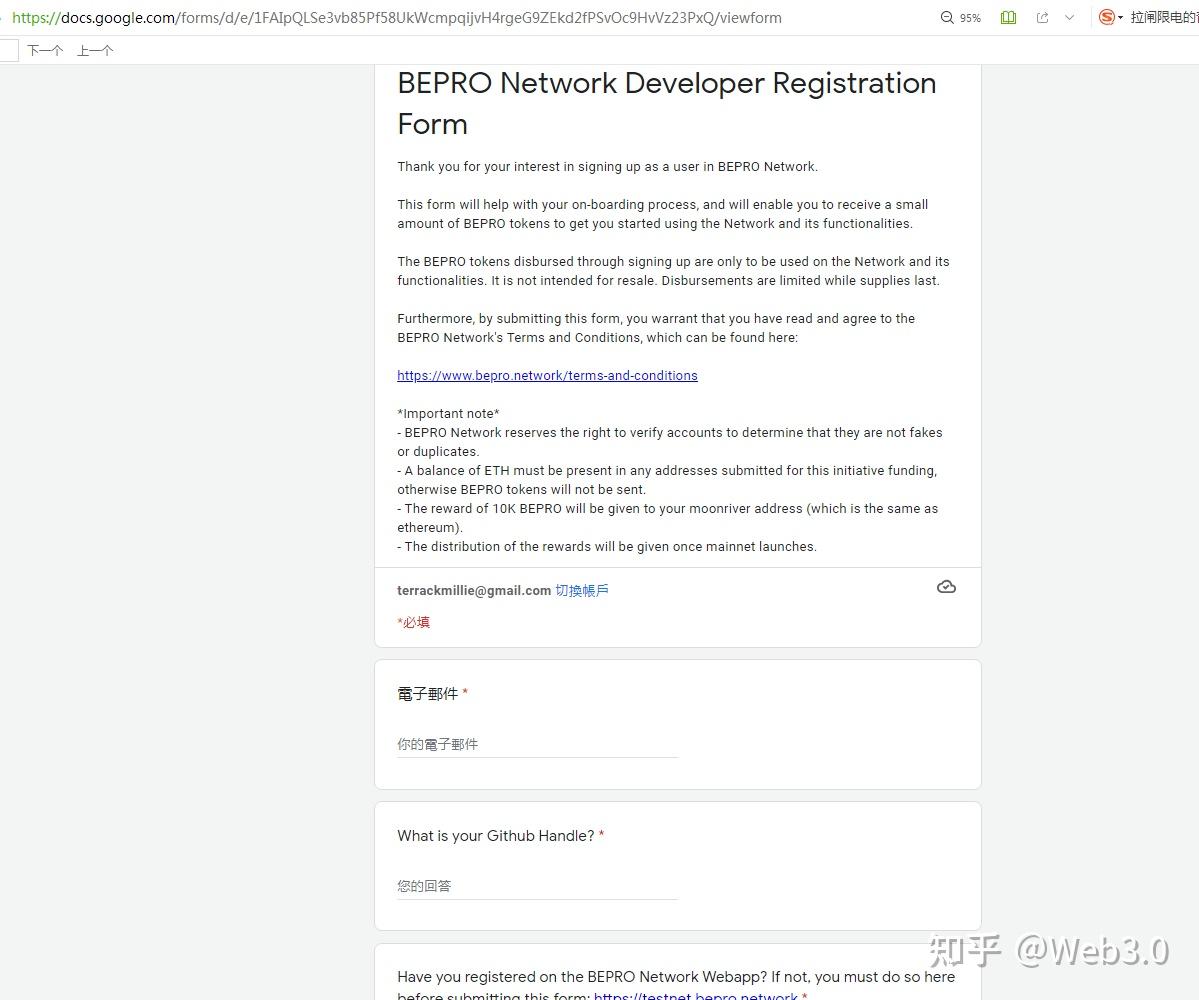
Task: Click the share page icon in the toolbar
Action: click(1041, 17)
